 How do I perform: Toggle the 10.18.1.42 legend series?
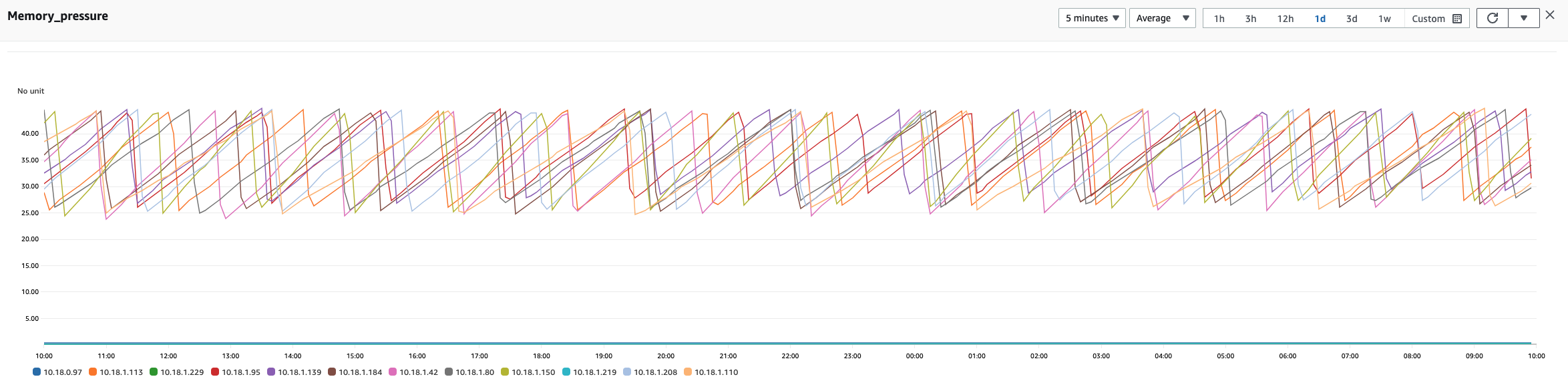point(413,372)
